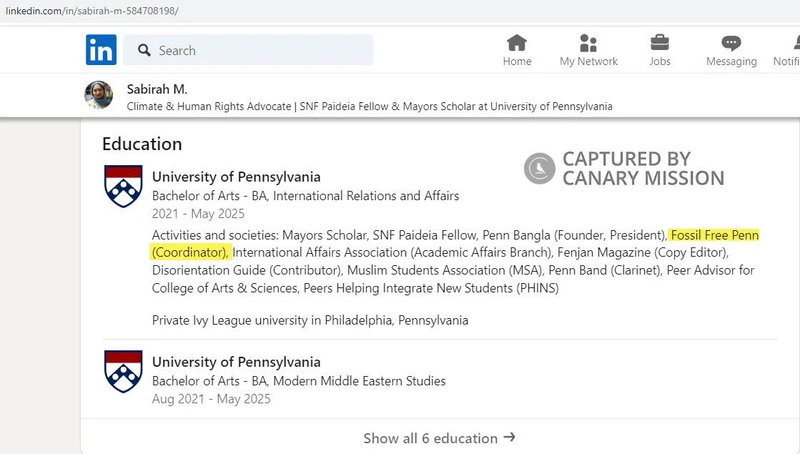This screenshot has height=454, width=800.
Task: Click the Muslim Students Association (MSA) text
Action: pos(445,270)
